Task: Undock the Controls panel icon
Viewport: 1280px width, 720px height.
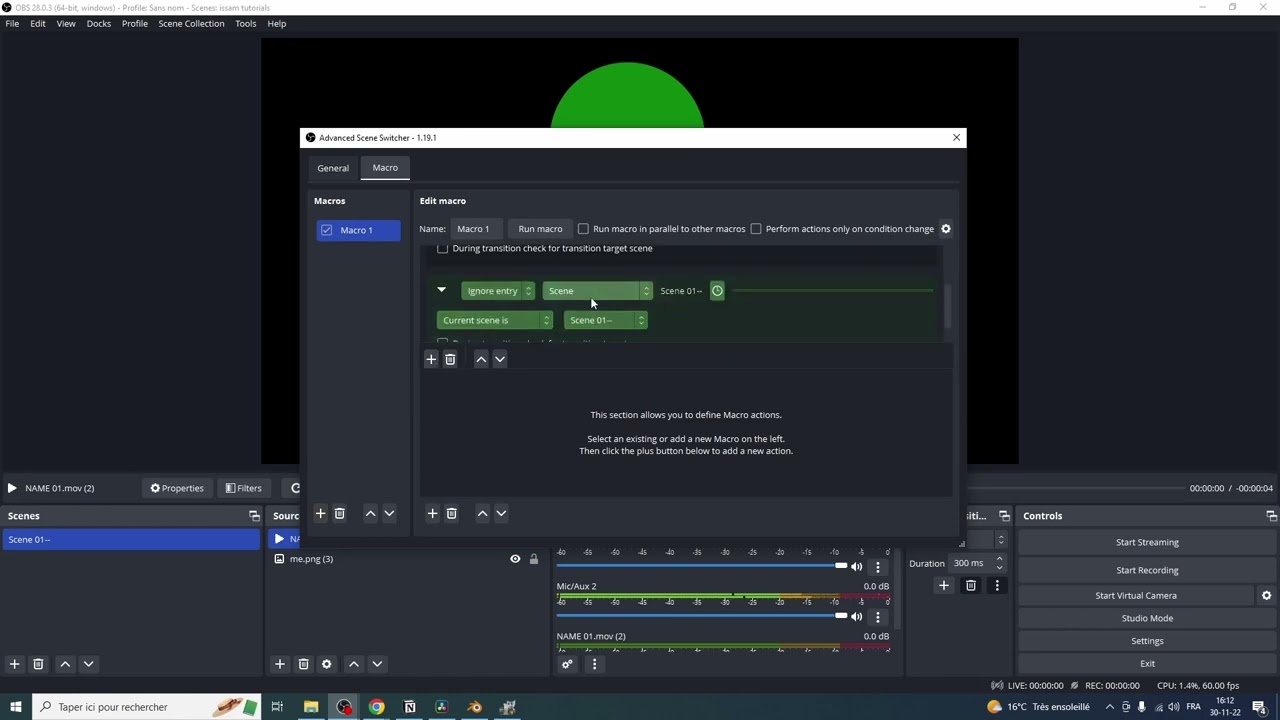Action: point(1271,516)
